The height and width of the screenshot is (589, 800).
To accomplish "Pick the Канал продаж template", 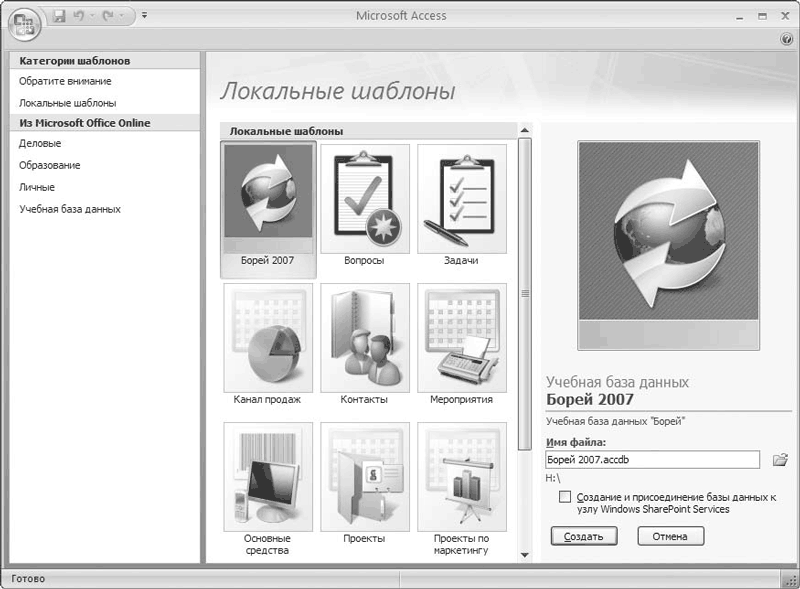I will [267, 338].
